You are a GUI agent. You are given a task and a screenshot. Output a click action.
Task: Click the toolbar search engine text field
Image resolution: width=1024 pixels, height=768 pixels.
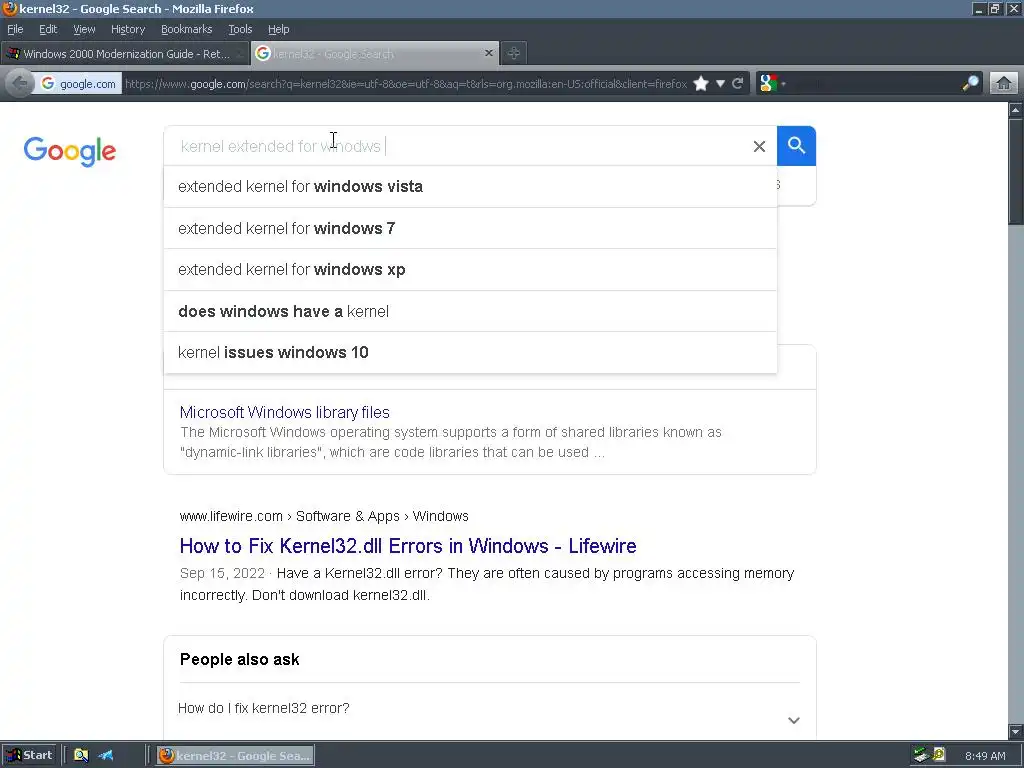[x=872, y=84]
